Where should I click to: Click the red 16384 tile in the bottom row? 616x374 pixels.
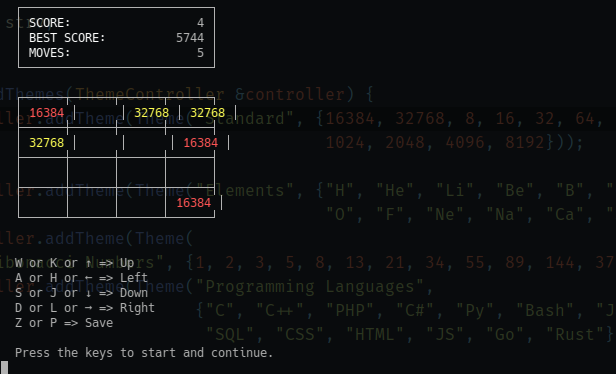pos(194,203)
